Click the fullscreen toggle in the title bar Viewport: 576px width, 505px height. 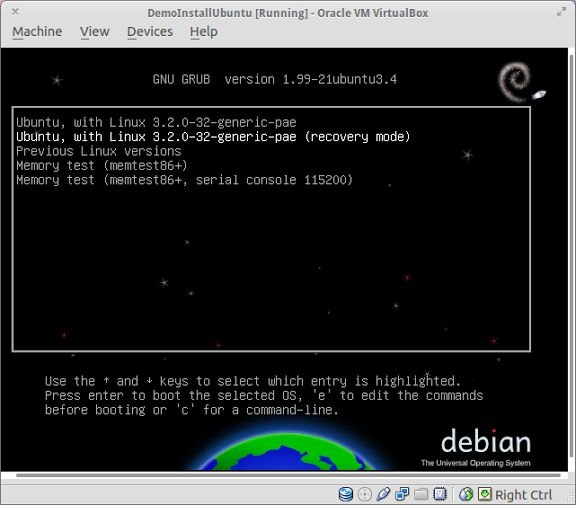(x=561, y=12)
